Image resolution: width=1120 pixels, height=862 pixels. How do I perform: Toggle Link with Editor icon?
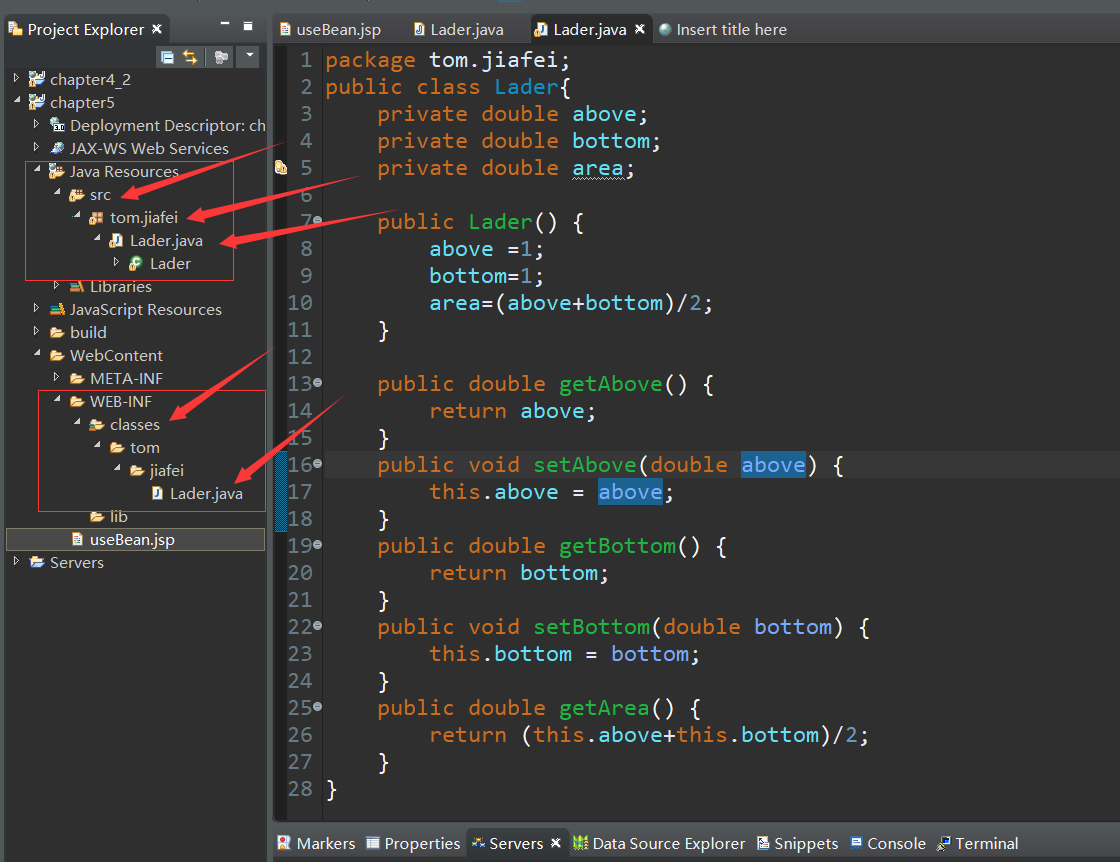(x=190, y=57)
